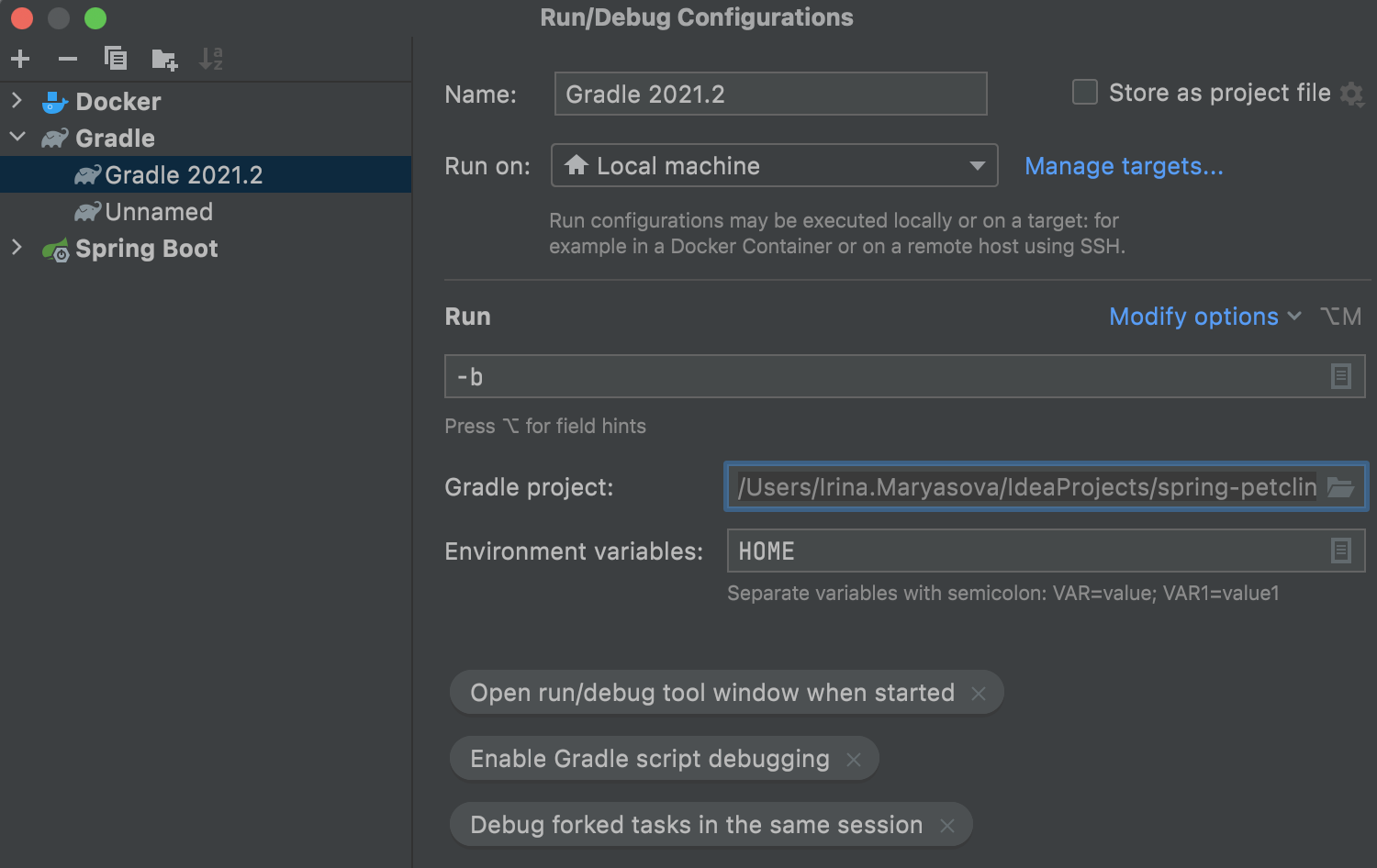Viewport: 1377px width, 868px height.
Task: Enable the Store as project file checkbox
Action: pyautogui.click(x=1085, y=93)
